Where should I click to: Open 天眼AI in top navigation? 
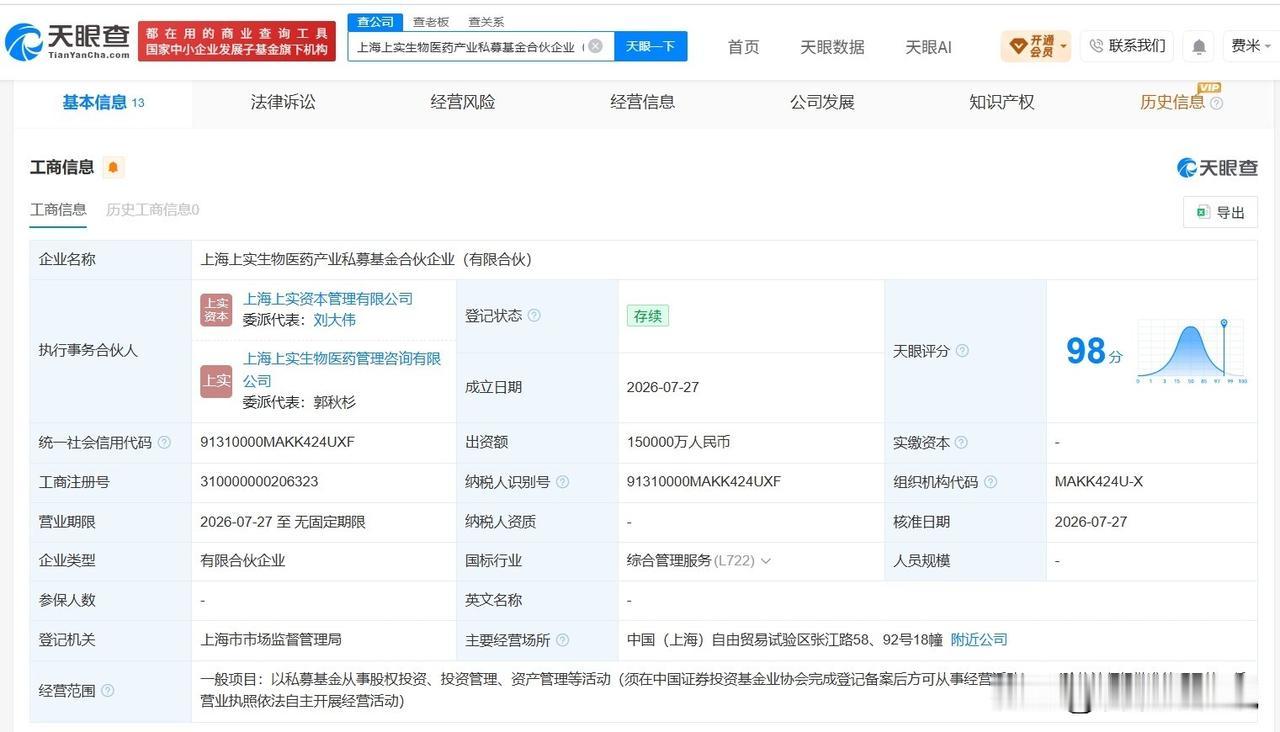[x=928, y=47]
